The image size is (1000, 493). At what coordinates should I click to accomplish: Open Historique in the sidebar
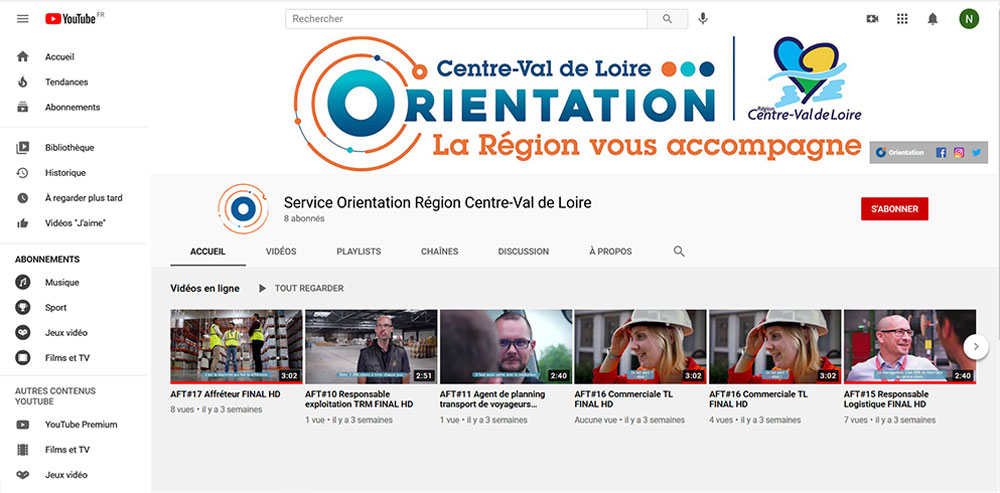(73, 173)
